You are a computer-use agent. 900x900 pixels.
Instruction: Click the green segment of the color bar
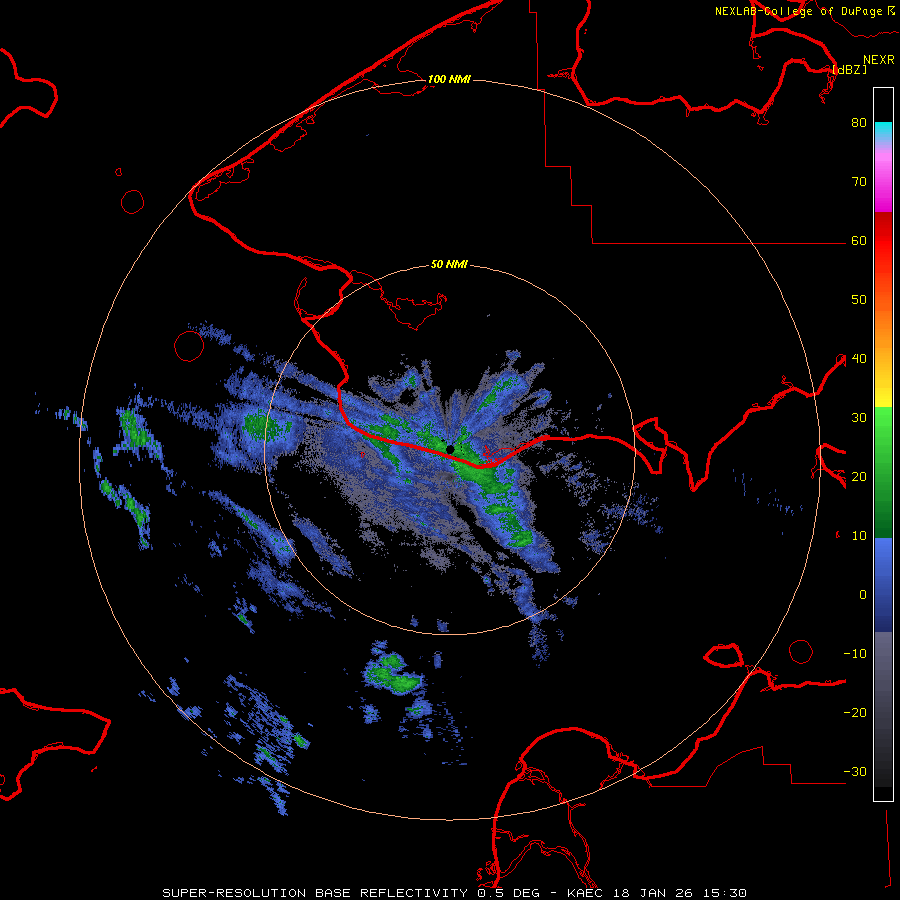(883, 472)
